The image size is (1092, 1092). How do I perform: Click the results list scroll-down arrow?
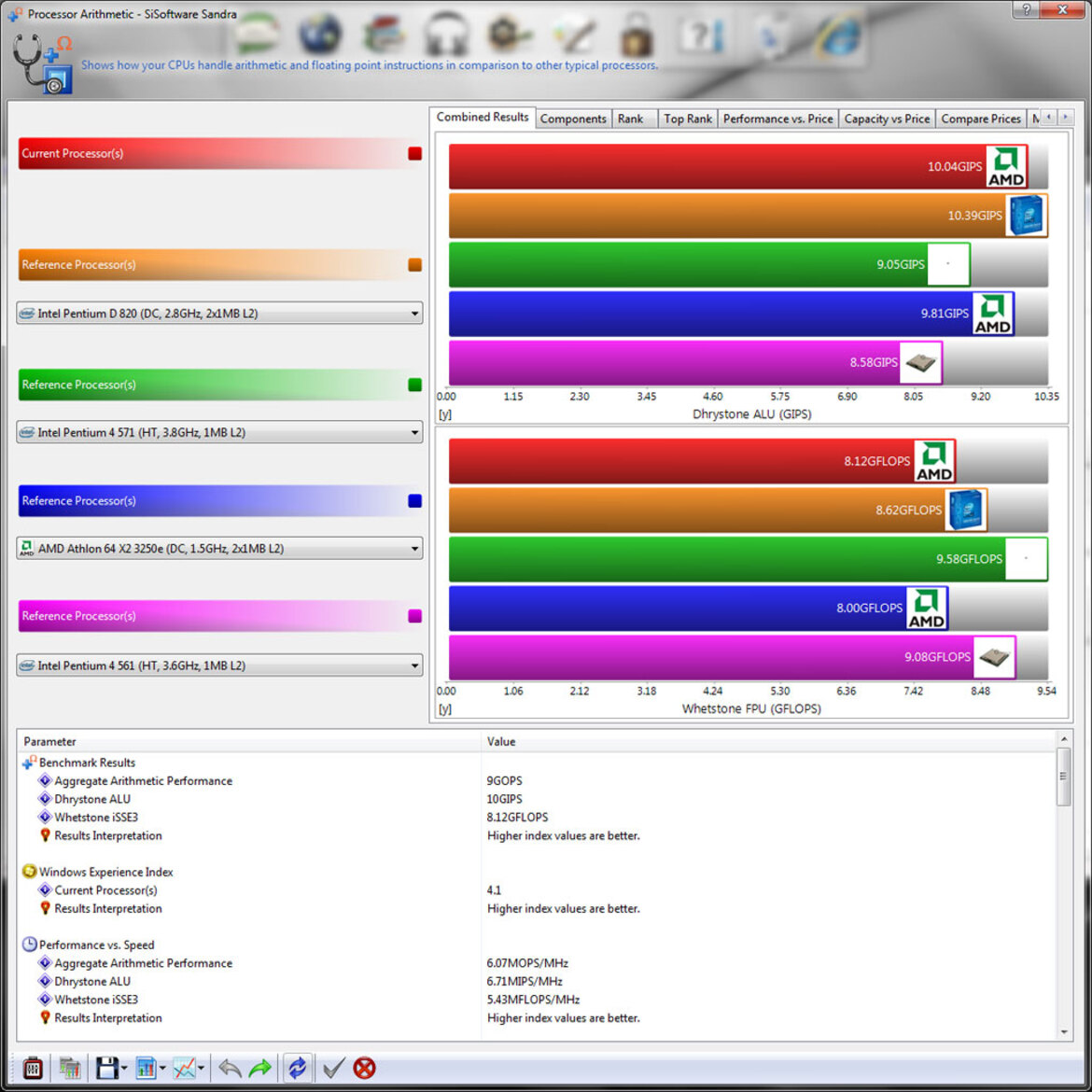pyautogui.click(x=1063, y=1032)
